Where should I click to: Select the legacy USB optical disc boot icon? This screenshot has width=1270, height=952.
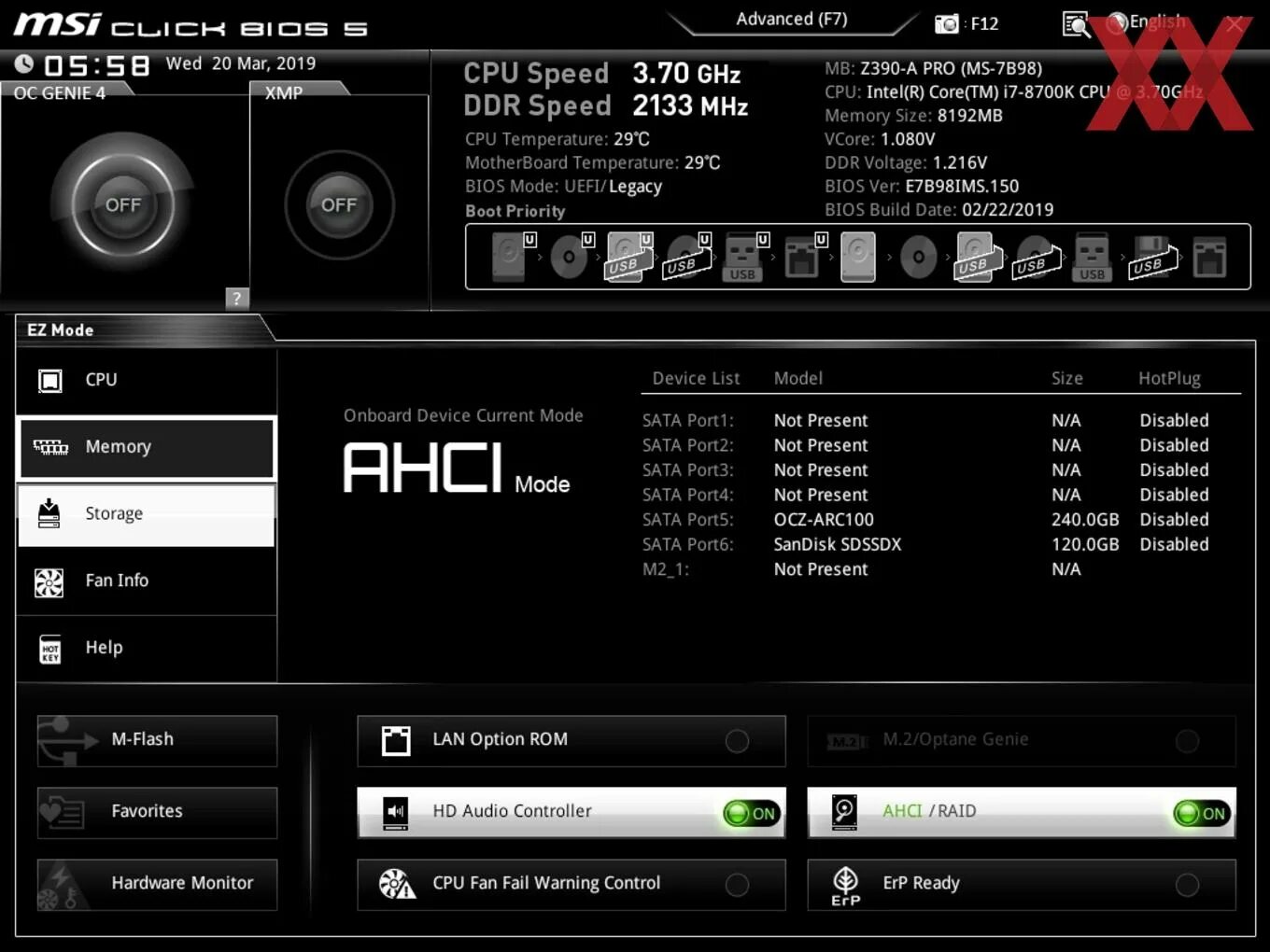[1037, 257]
